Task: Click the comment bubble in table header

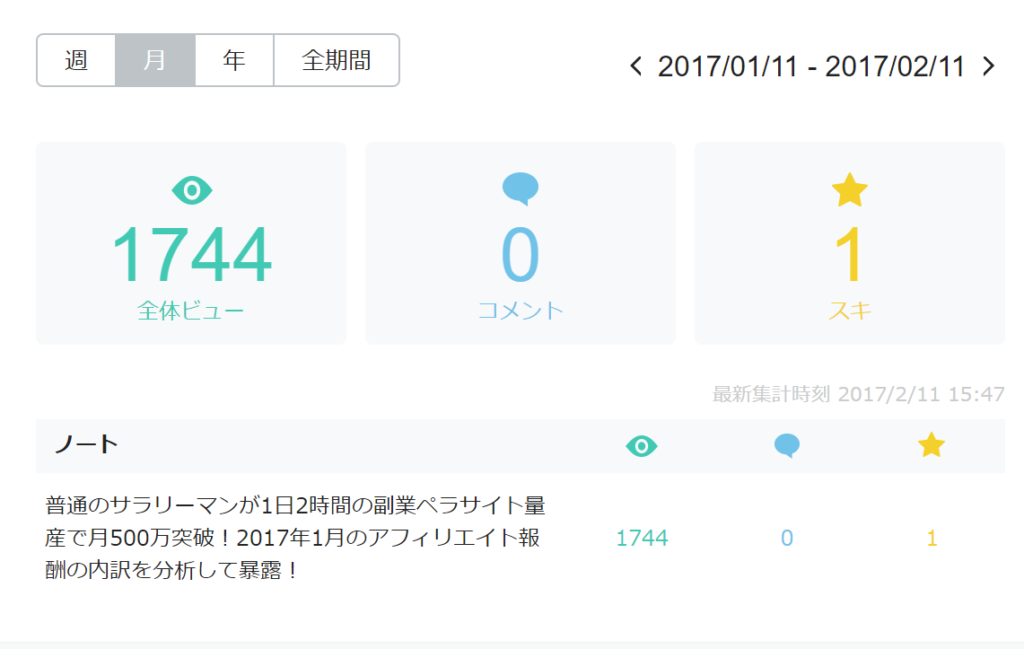Action: point(787,446)
